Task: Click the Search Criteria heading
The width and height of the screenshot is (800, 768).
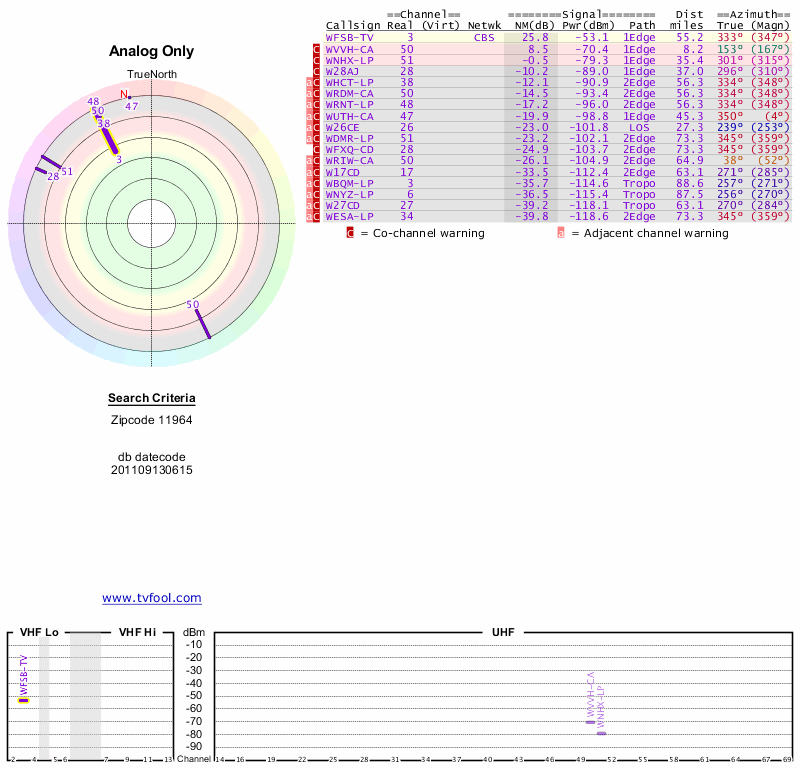Action: click(151, 399)
